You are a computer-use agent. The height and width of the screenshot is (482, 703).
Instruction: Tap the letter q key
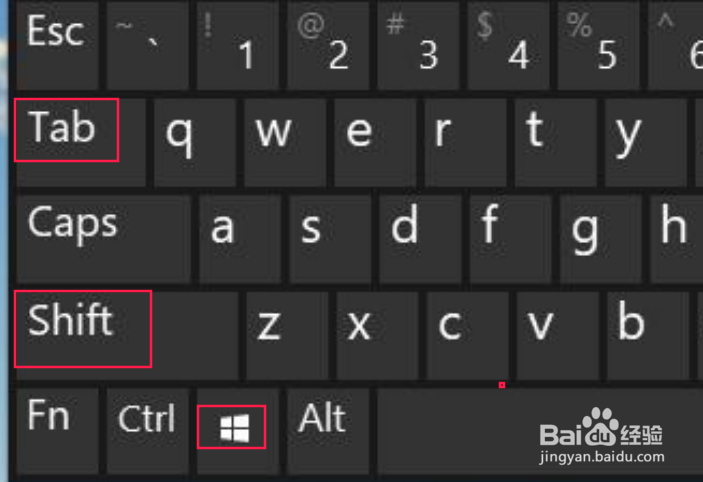[195, 142]
